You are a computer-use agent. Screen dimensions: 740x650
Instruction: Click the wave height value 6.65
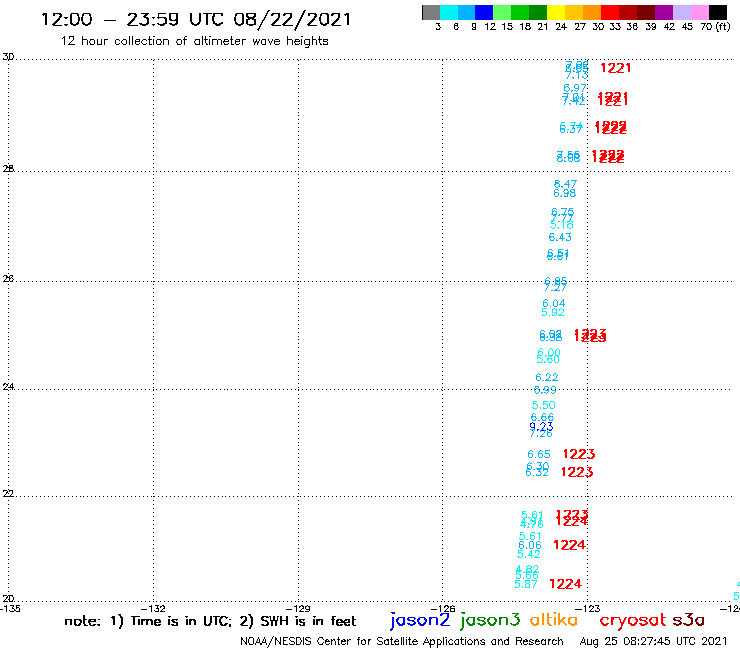(539, 454)
